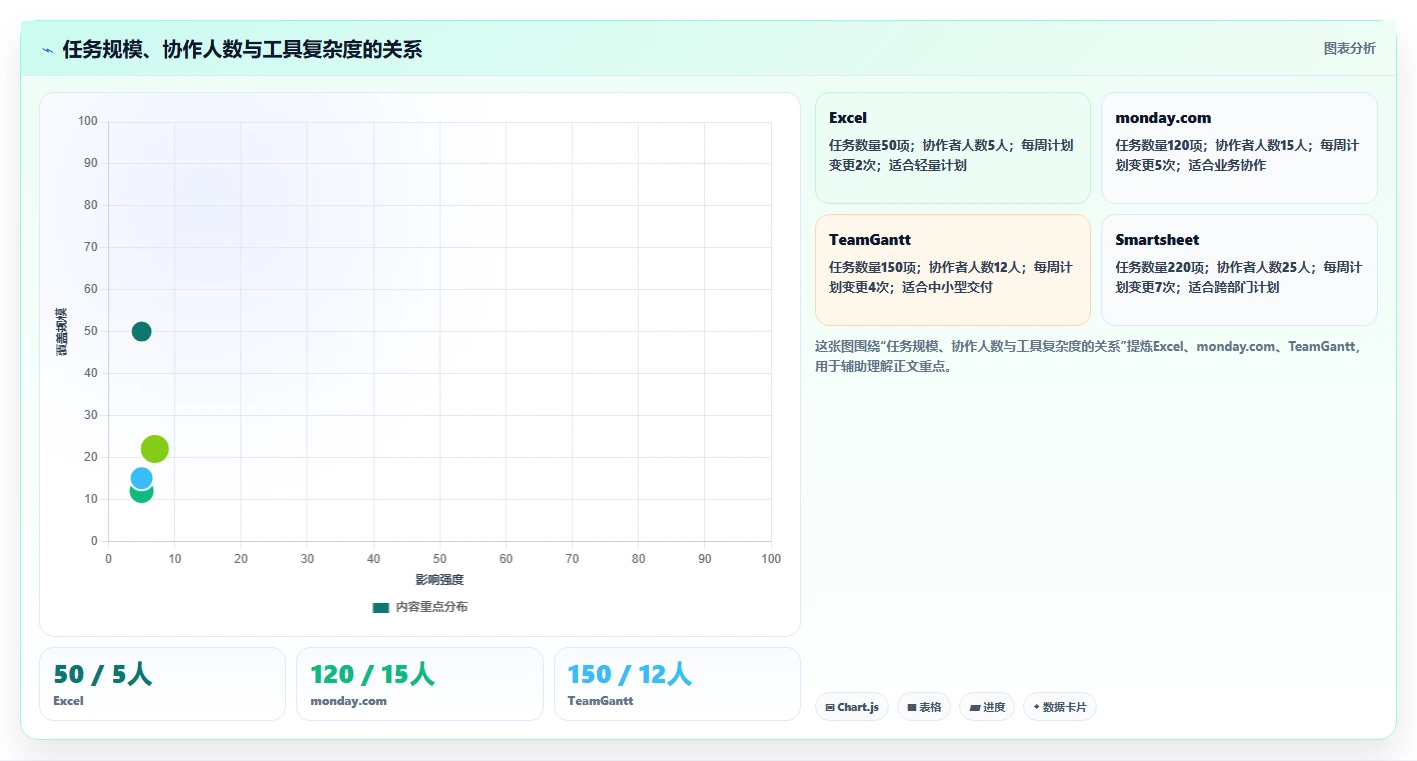Open the Excel info card

[952, 148]
